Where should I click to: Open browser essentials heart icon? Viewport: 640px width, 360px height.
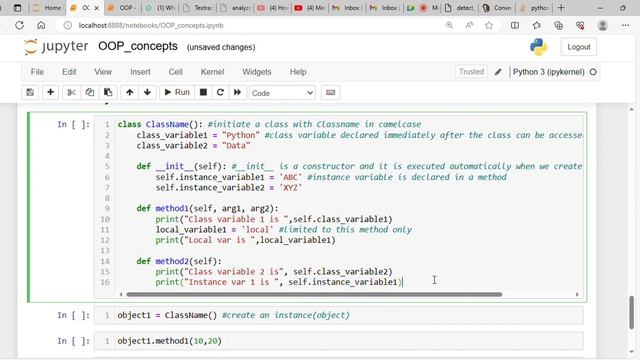point(580,25)
